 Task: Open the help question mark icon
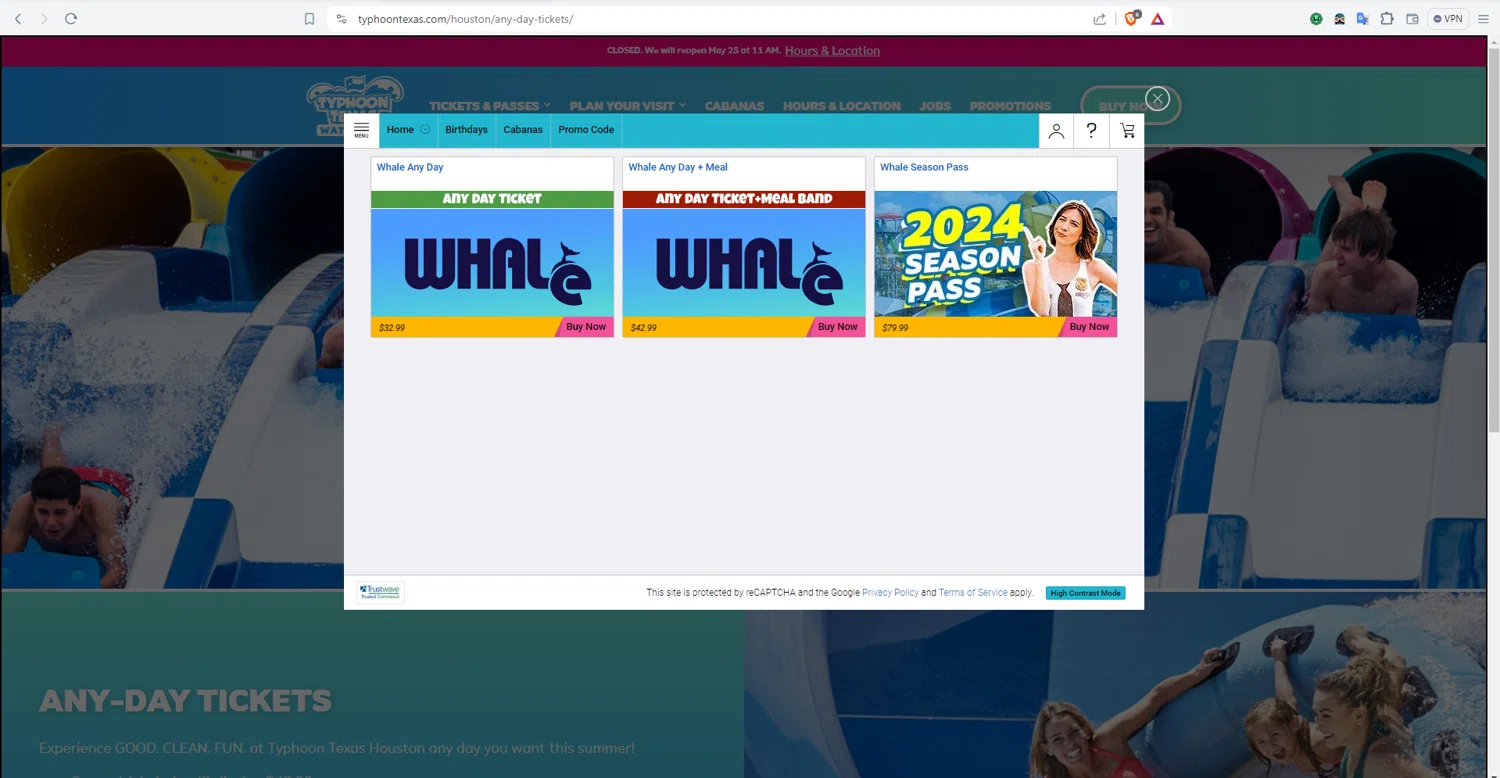click(x=1091, y=130)
